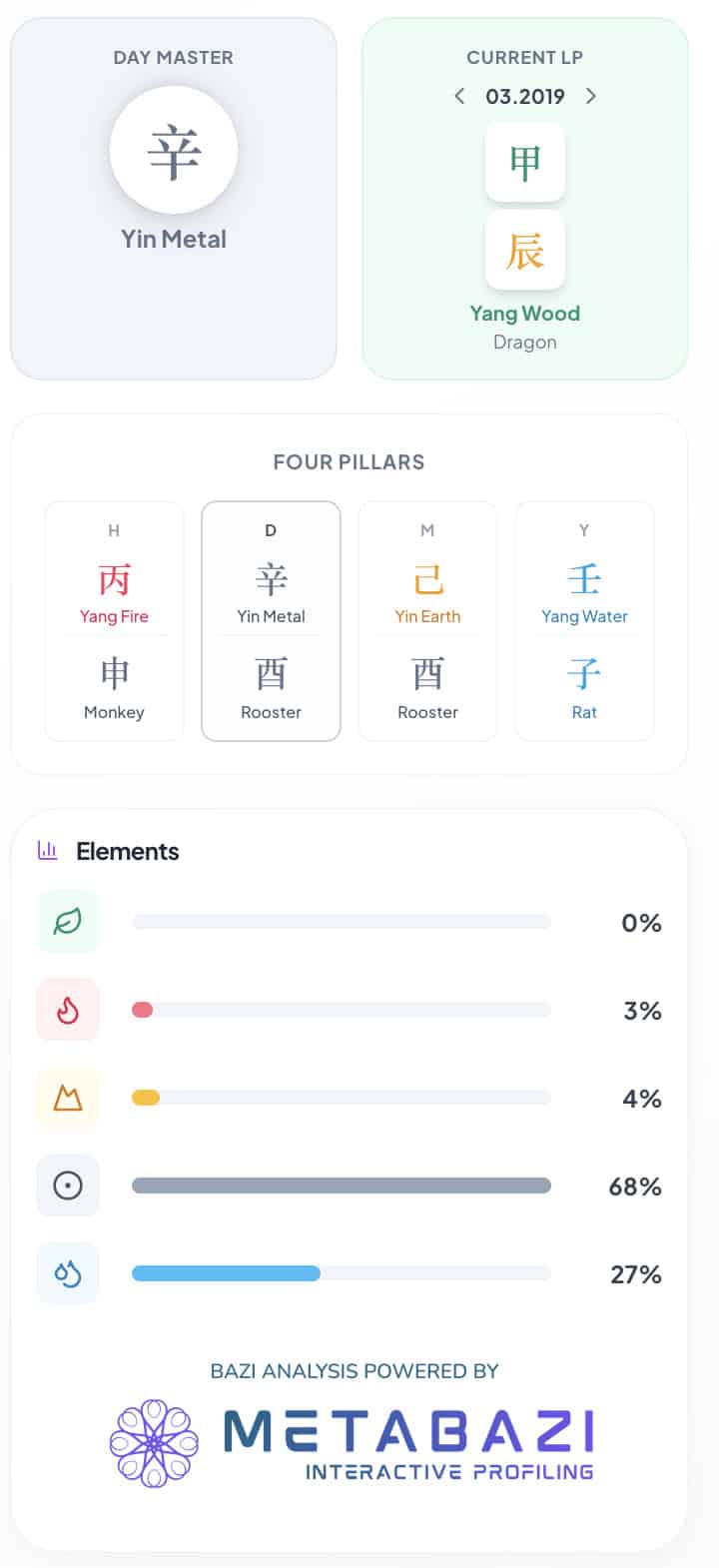Open the MetaBazi Interactive Profiling link

coord(409,1443)
